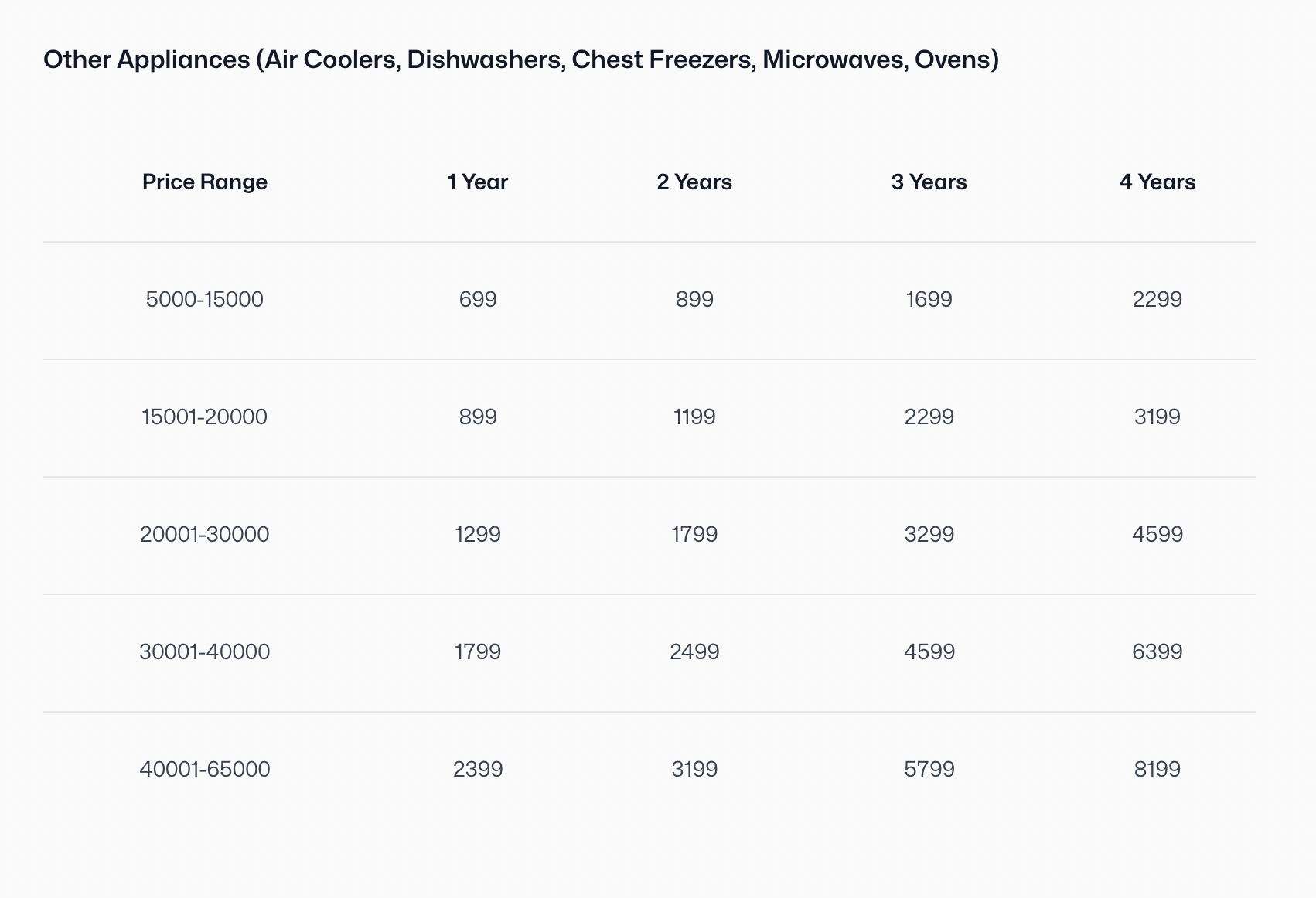The height and width of the screenshot is (898, 1316).
Task: Select the 5000-15000 price range row
Action: tap(204, 299)
